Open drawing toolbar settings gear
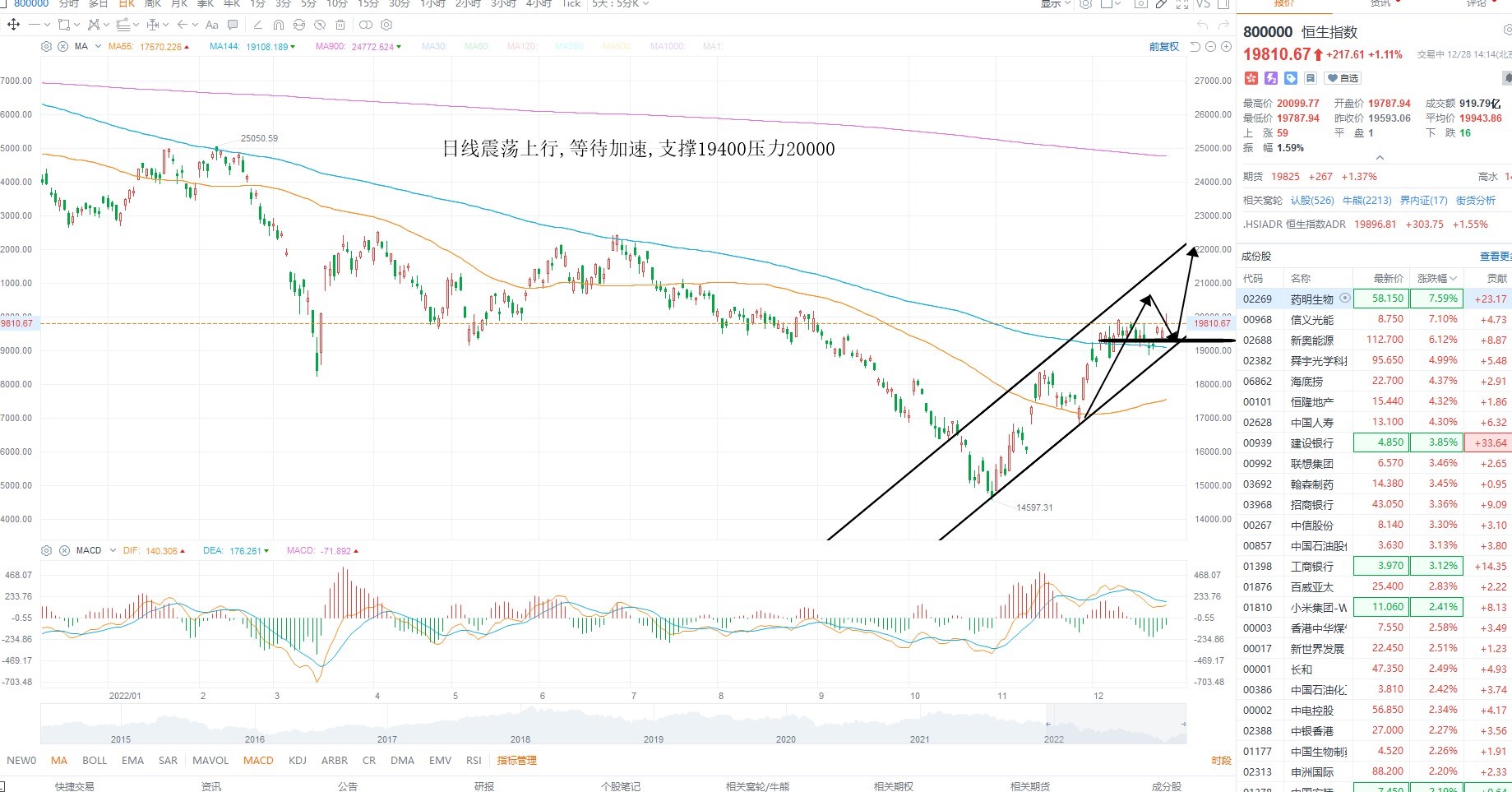 [386, 25]
